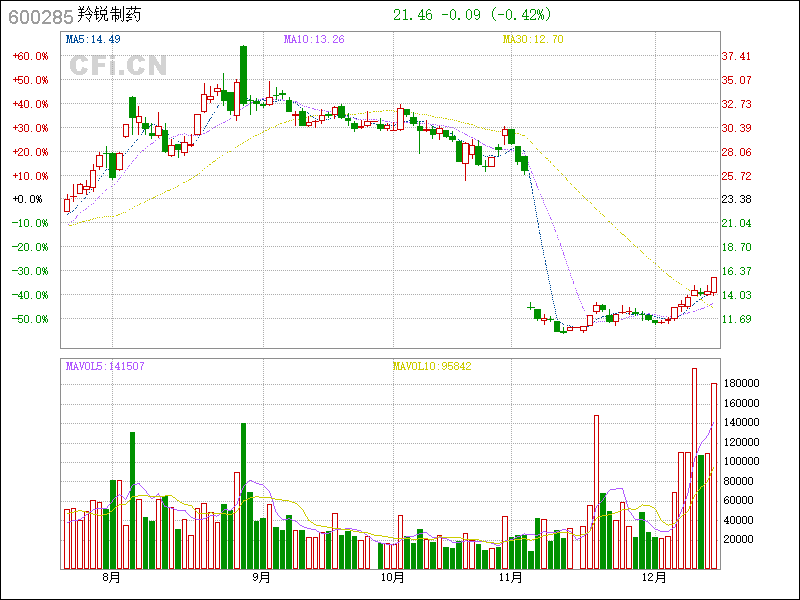This screenshot has height=600, width=800.
Task: Select the MAVOL5:141507 volume label
Action: (105, 366)
